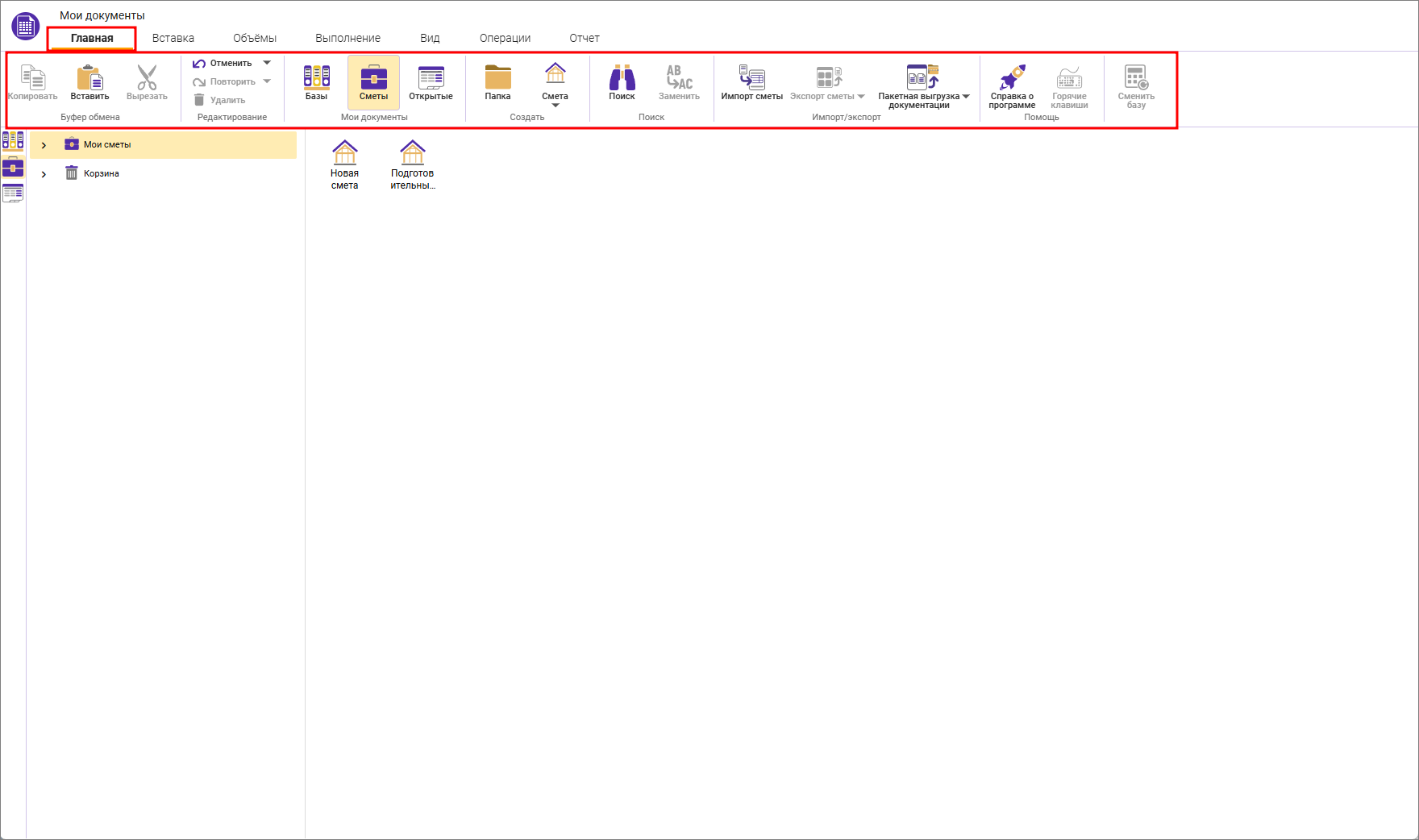1419x840 pixels.
Task: Open Пакетная выгрузка документации dropdown
Action: click(966, 97)
